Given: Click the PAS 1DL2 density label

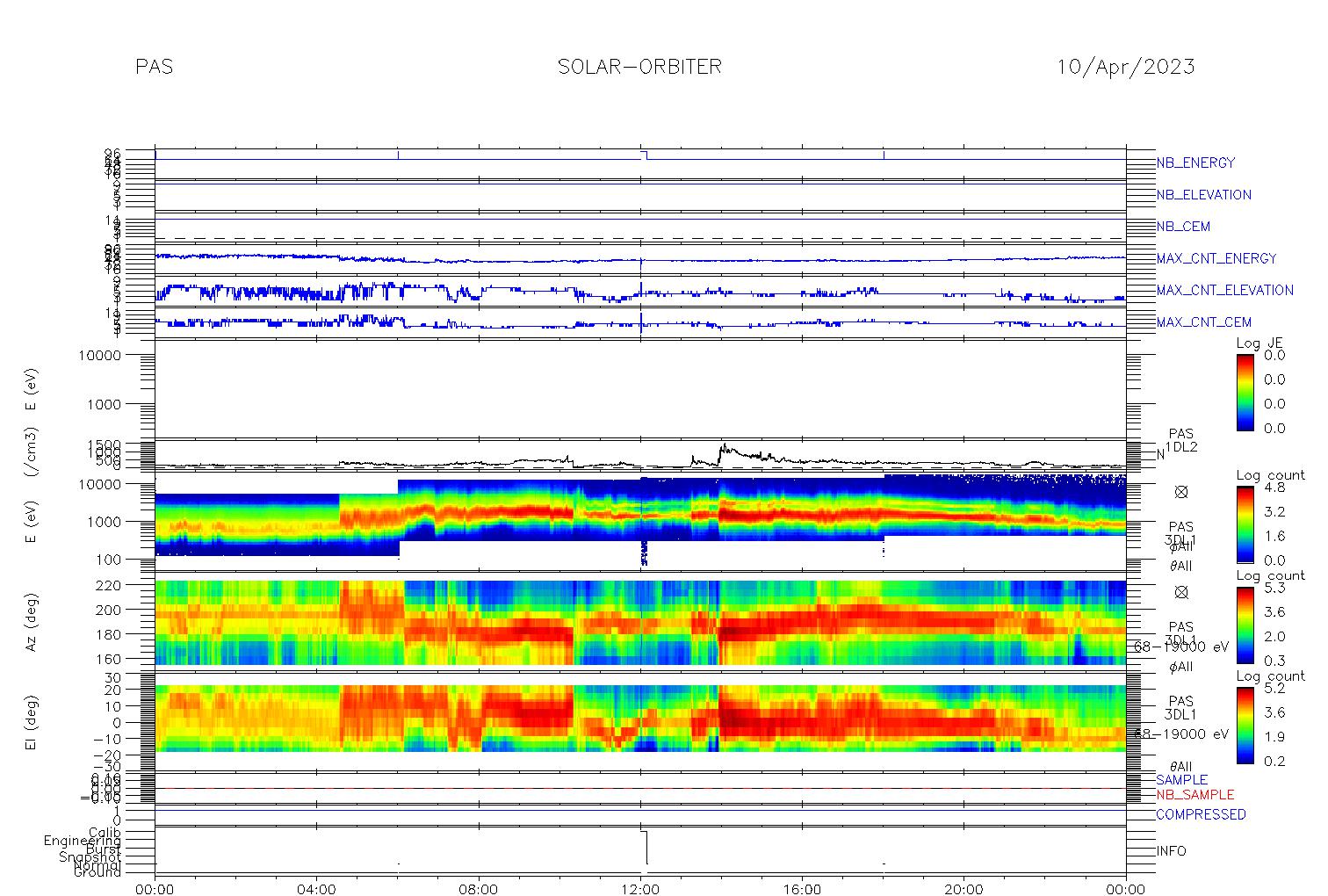Looking at the screenshot, I should pos(1181,441).
